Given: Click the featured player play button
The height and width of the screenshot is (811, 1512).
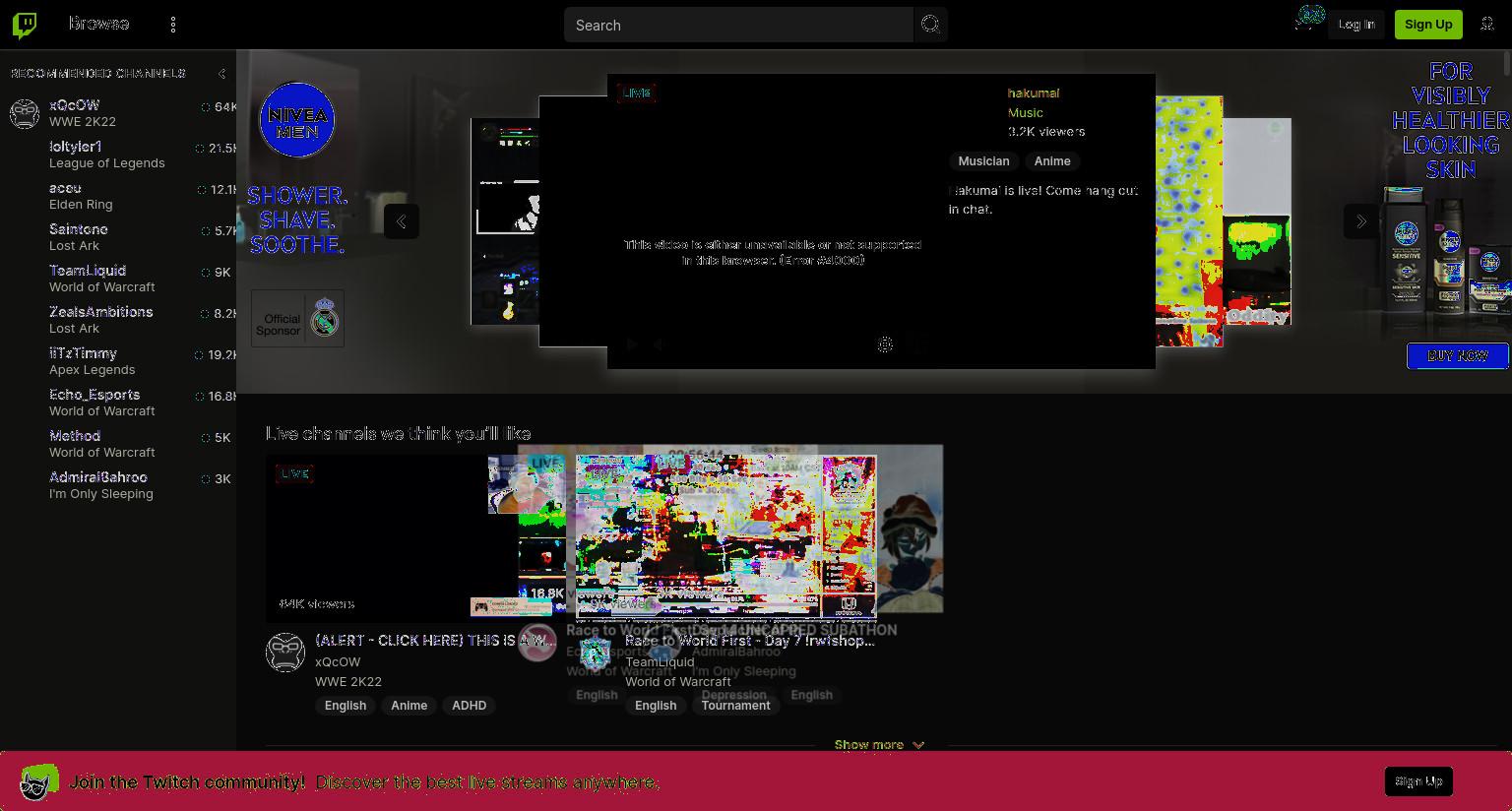Looking at the screenshot, I should tap(632, 344).
